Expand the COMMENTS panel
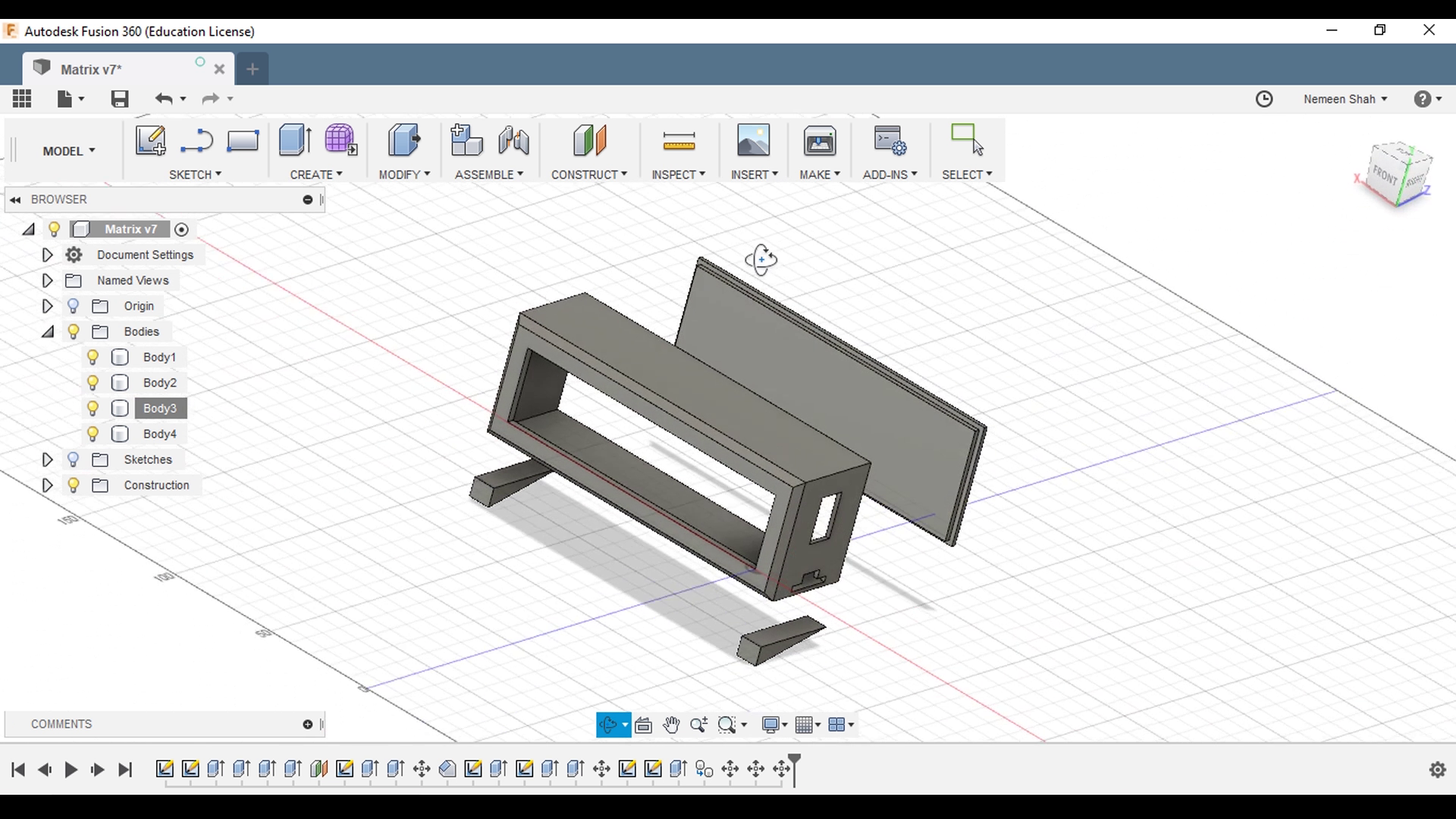This screenshot has width=1456, height=819. 307,724
